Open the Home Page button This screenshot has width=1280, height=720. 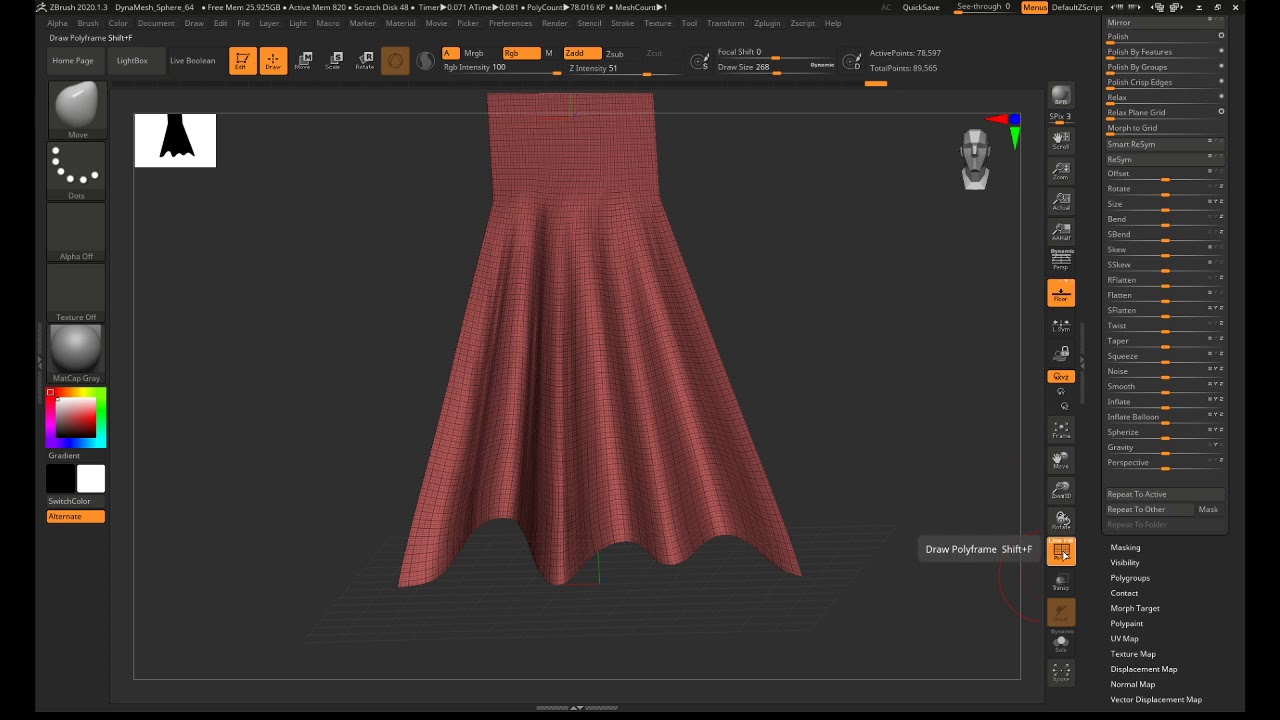pyautogui.click(x=73, y=61)
